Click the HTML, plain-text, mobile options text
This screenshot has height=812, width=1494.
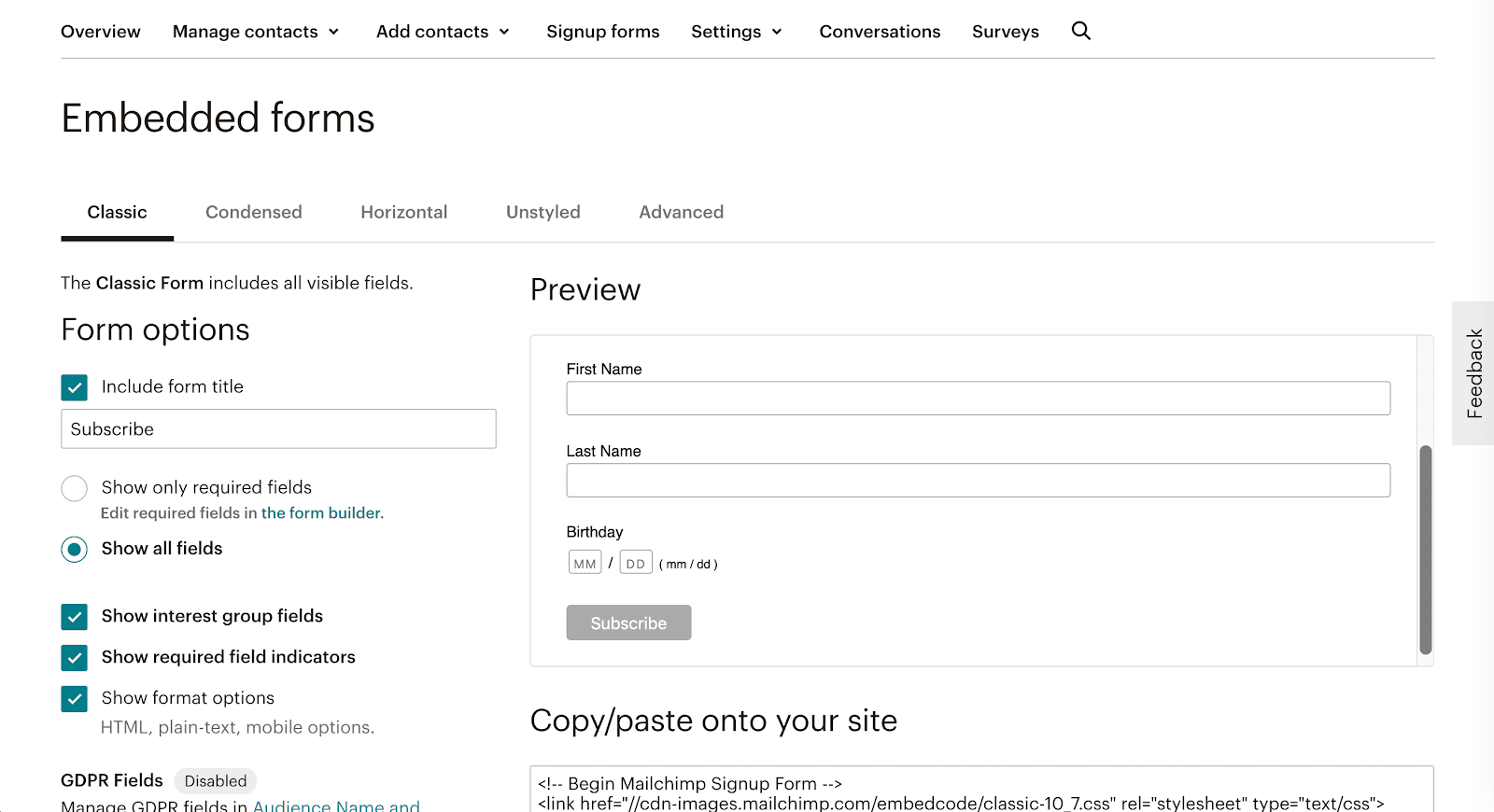point(237,728)
